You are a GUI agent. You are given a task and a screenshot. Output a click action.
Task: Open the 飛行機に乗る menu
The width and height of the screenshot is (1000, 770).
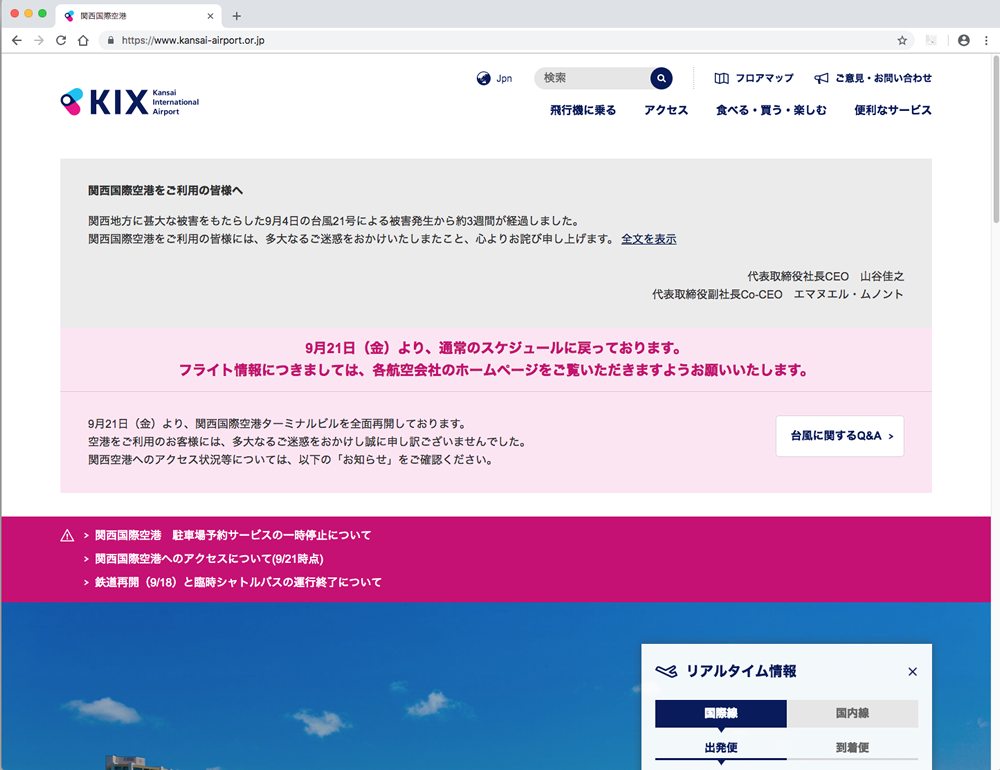click(583, 110)
